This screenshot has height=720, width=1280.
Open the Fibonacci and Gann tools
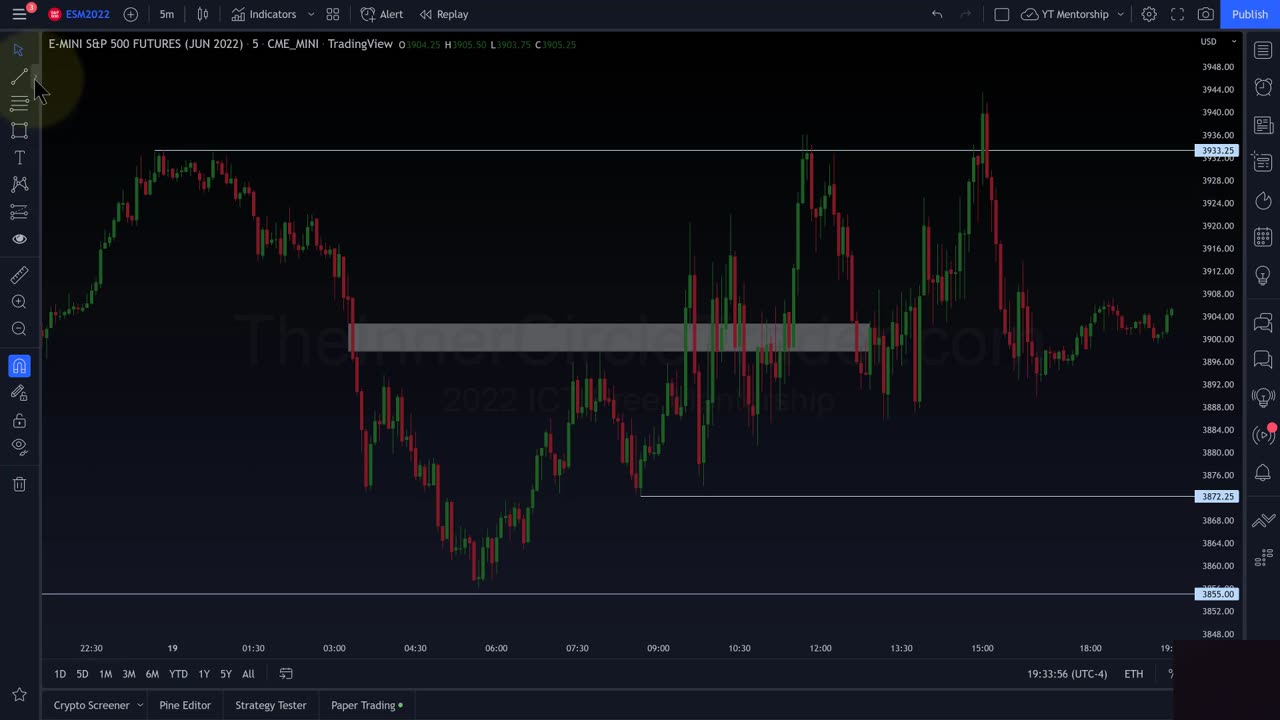[18, 103]
